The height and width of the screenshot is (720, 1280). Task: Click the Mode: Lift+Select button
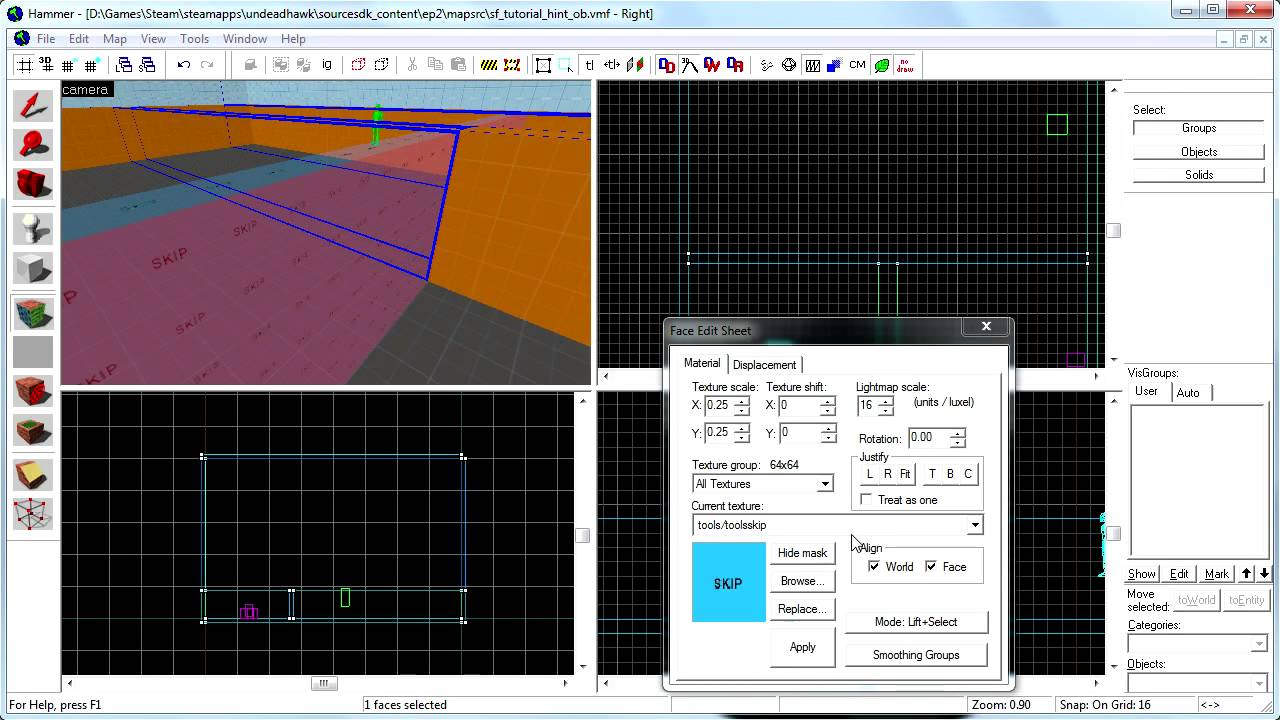click(916, 622)
